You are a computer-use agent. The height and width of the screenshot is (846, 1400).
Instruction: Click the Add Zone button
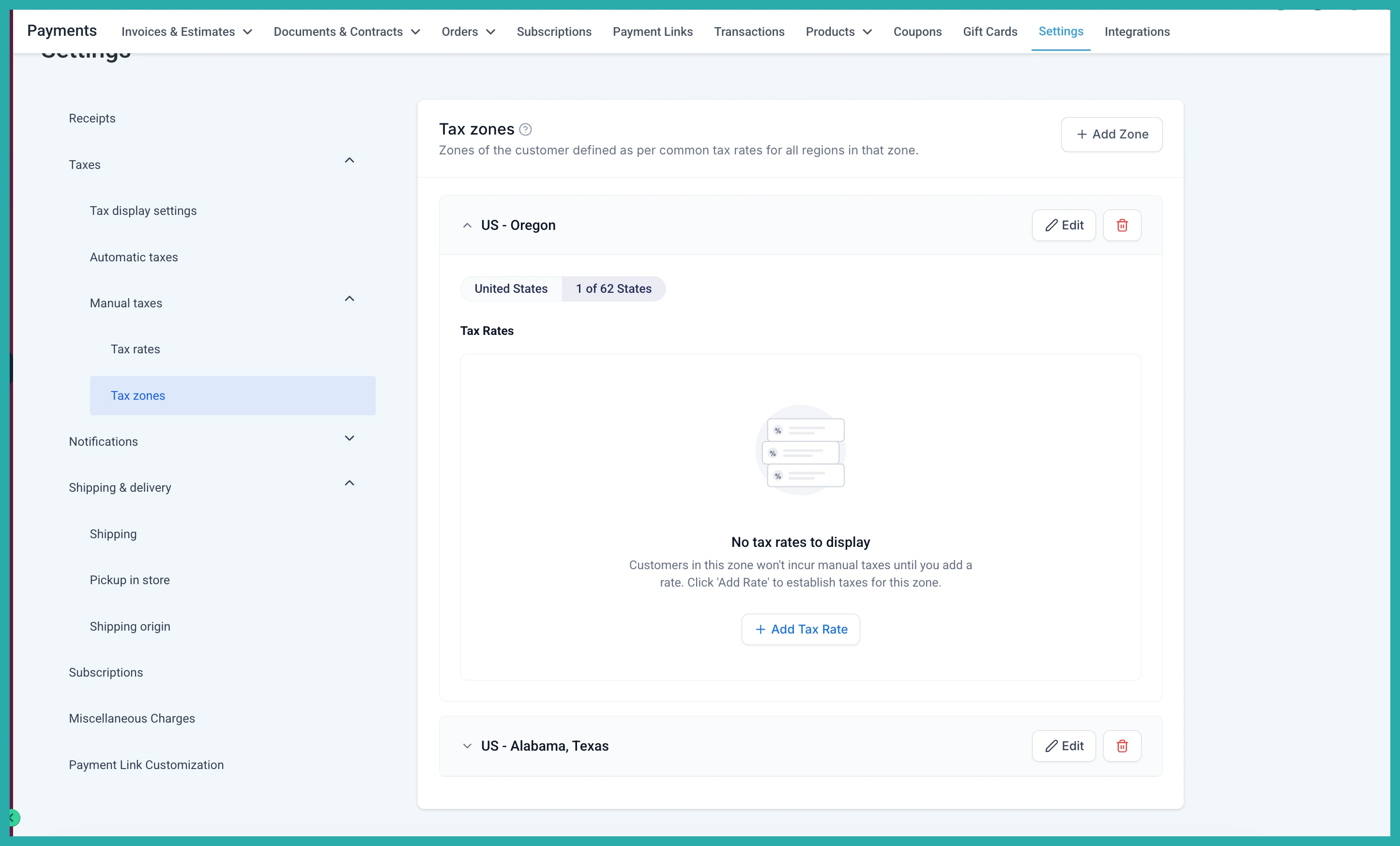click(x=1111, y=134)
